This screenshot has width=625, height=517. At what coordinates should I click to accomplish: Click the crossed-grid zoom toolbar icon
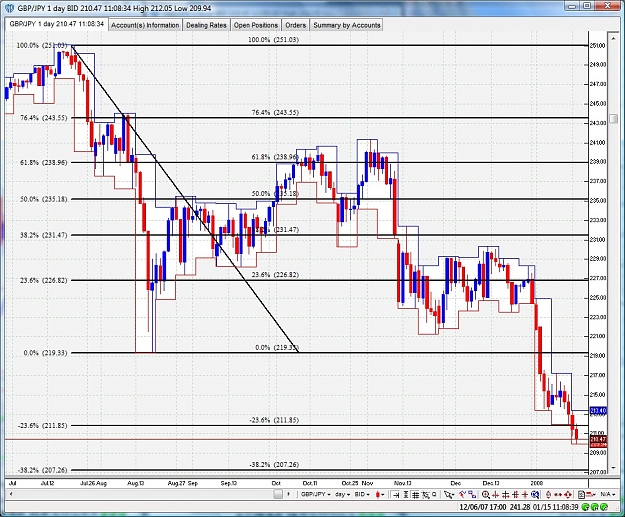tap(426, 495)
